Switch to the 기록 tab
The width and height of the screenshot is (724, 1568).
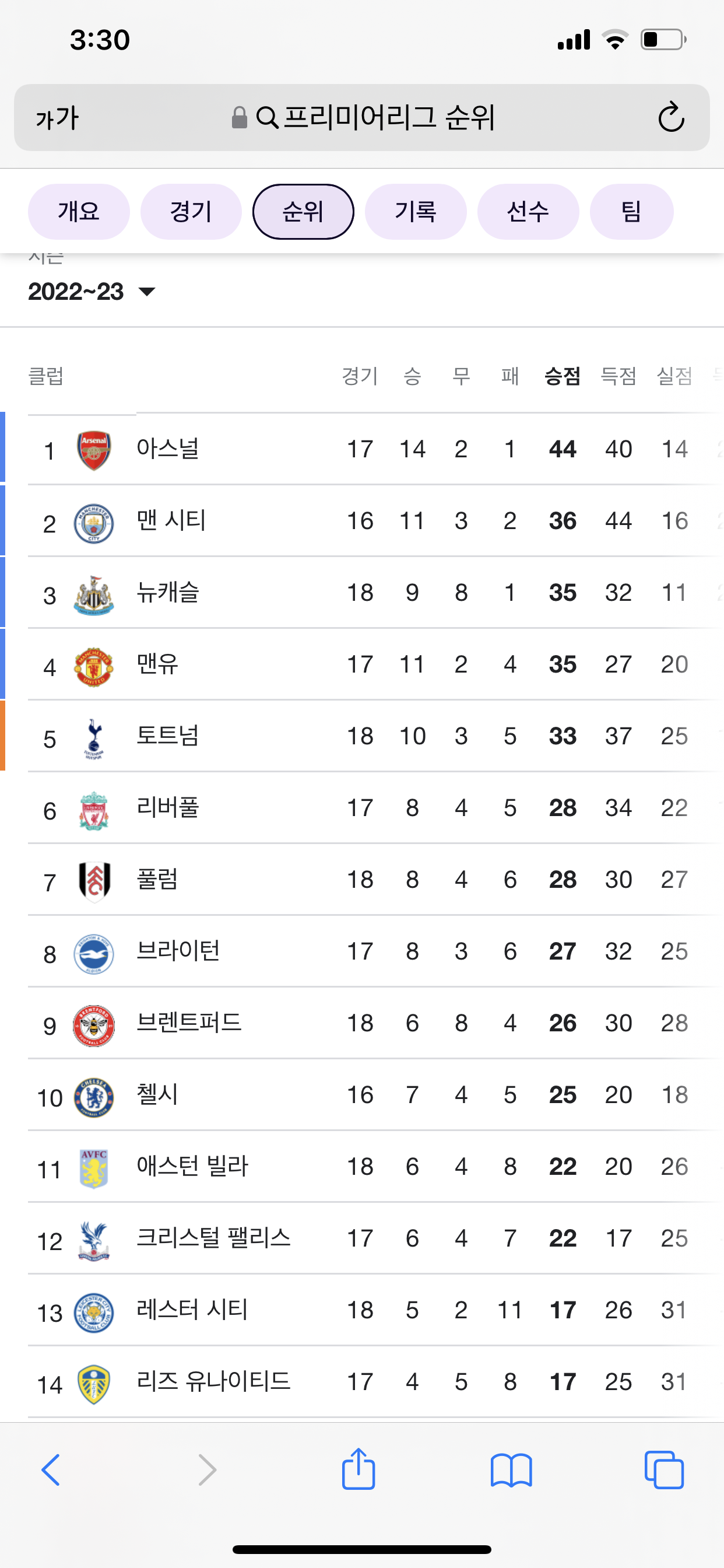tap(416, 212)
